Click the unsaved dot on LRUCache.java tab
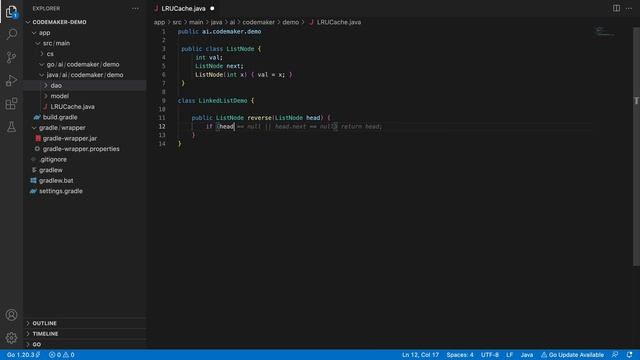Image resolution: width=640 pixels, height=360 pixels. point(212,8)
